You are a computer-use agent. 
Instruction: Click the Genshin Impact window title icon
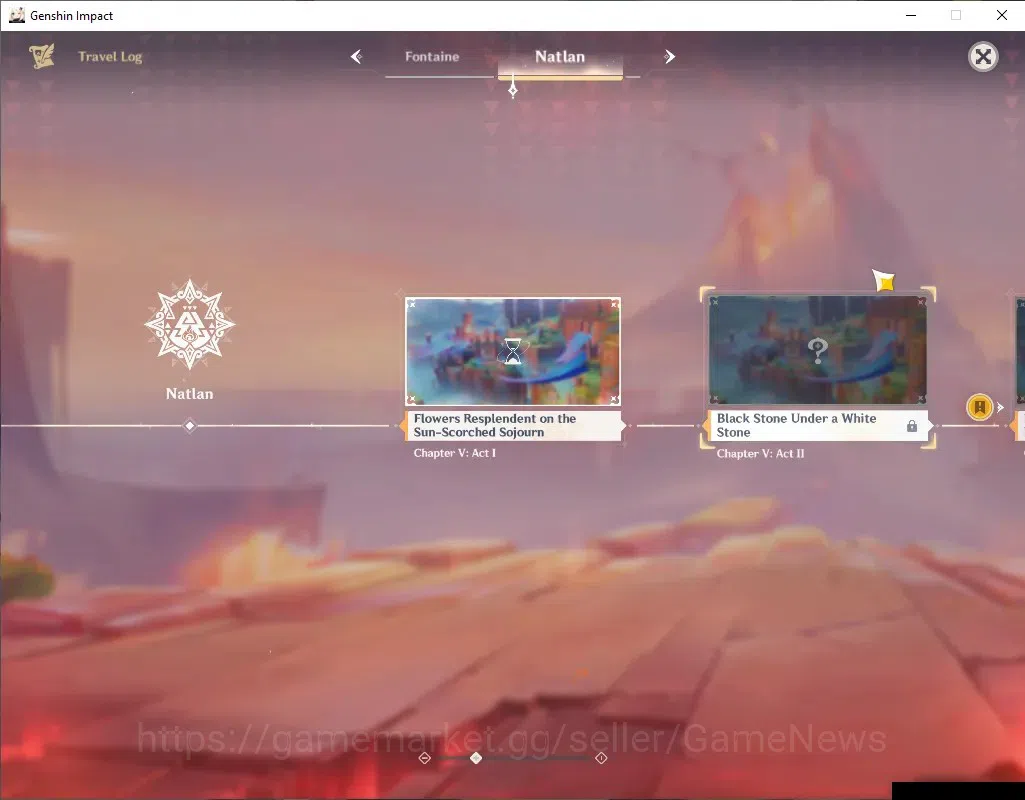pos(16,15)
